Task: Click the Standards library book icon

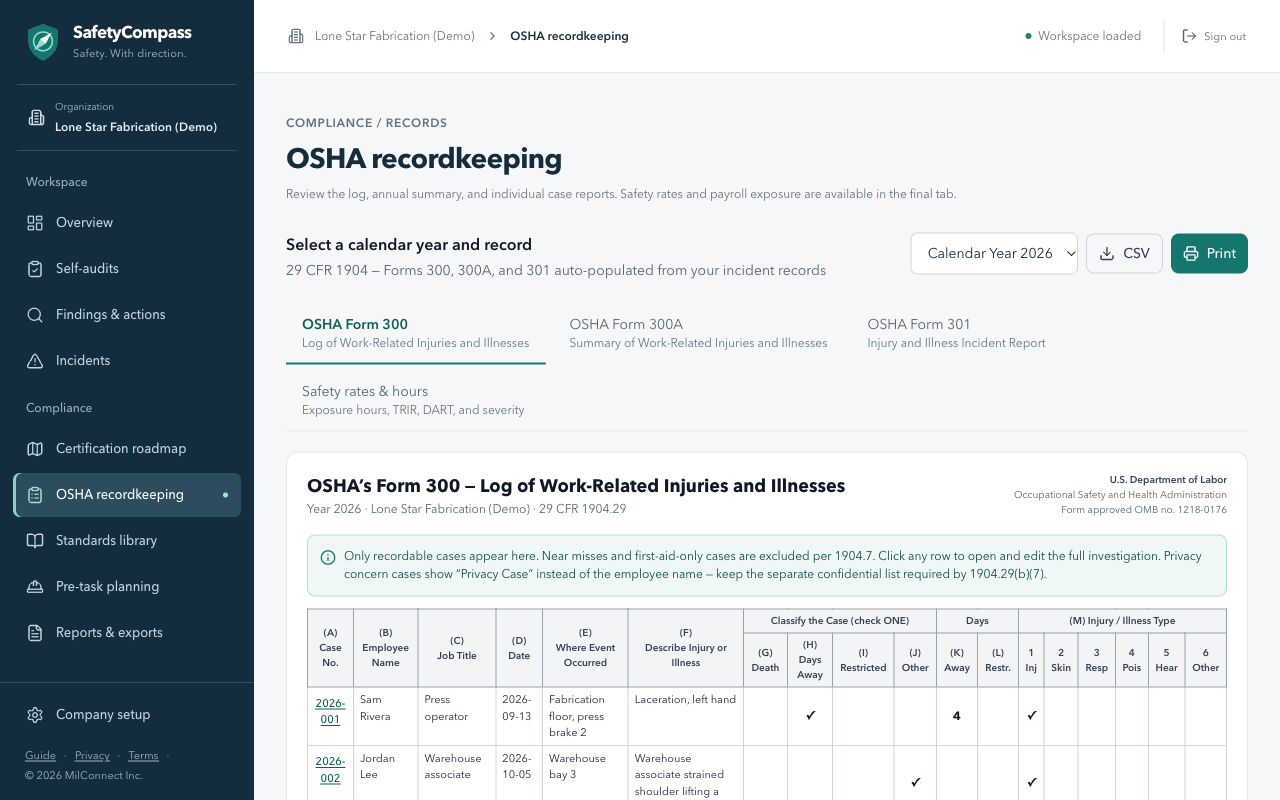Action: pyautogui.click(x=35, y=541)
